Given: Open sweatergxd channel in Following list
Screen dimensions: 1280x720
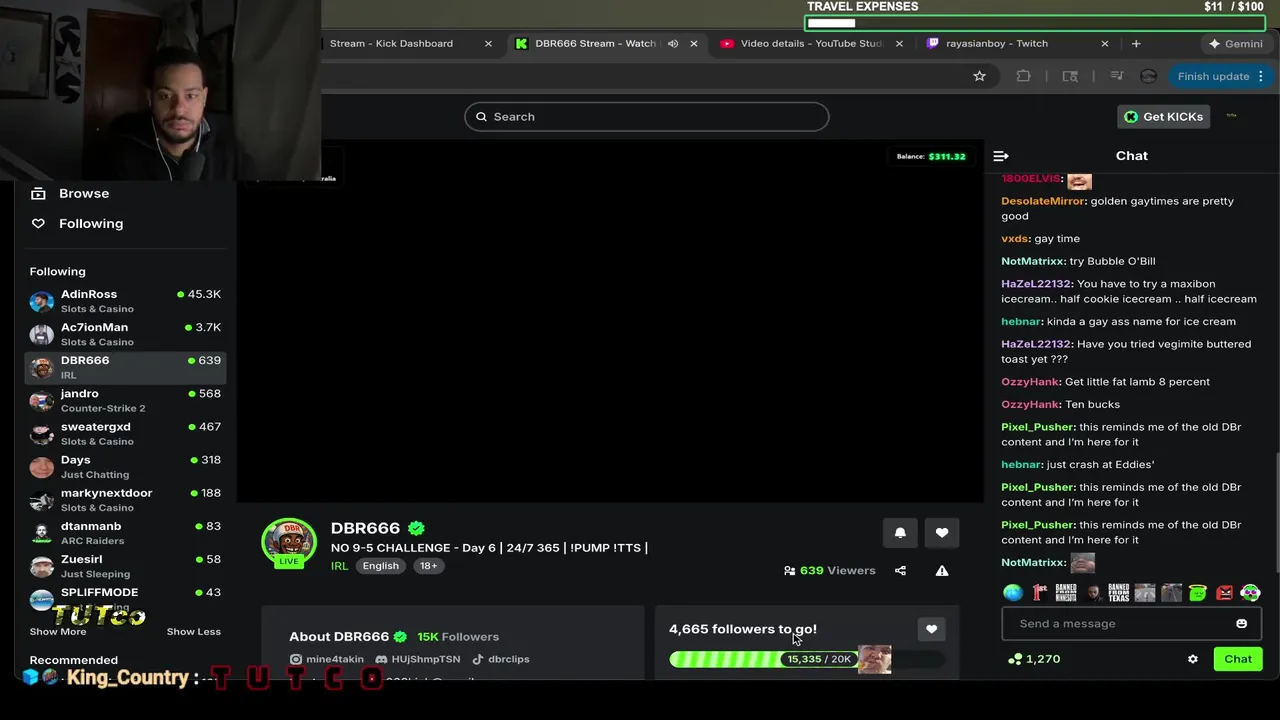Looking at the screenshot, I should click(x=125, y=433).
